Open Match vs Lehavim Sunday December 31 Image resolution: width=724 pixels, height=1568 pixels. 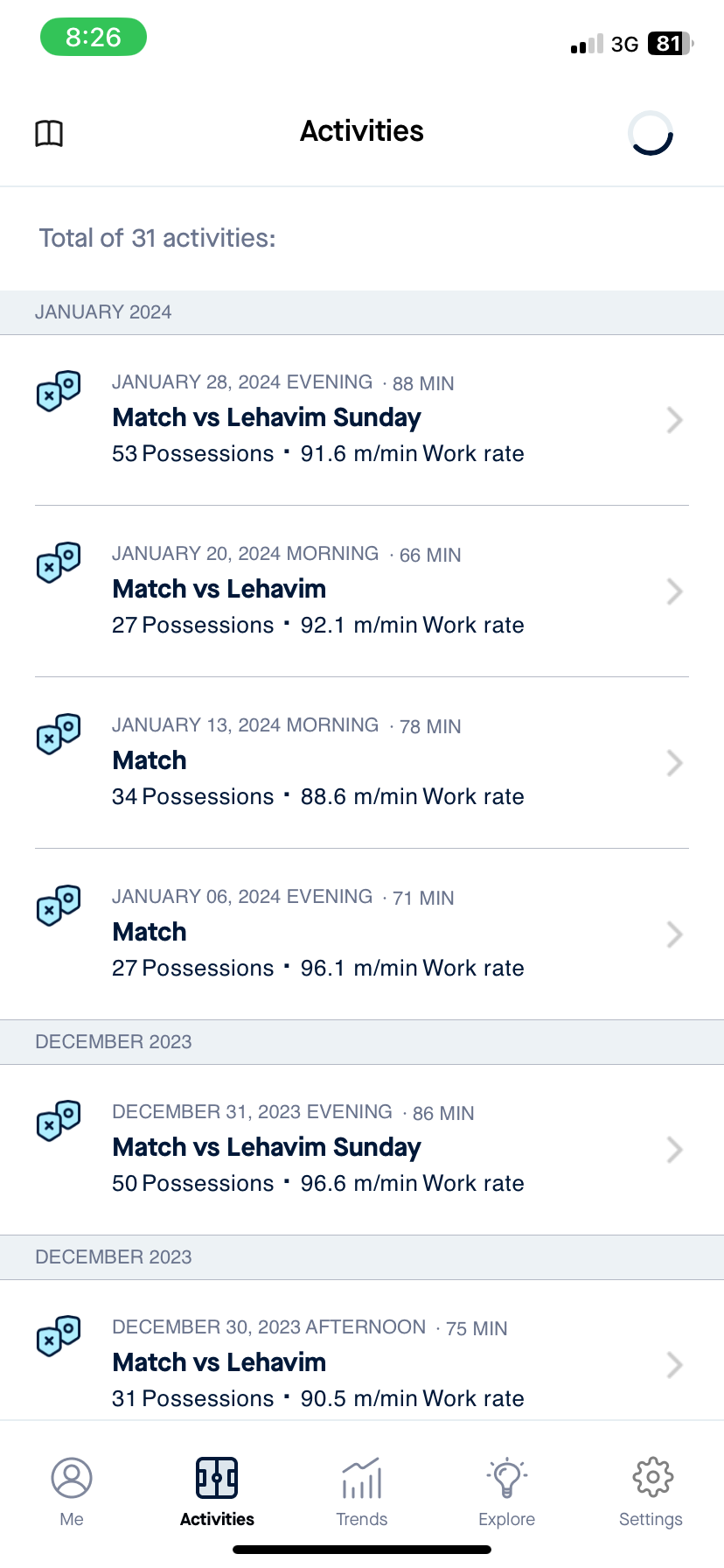point(267,1147)
